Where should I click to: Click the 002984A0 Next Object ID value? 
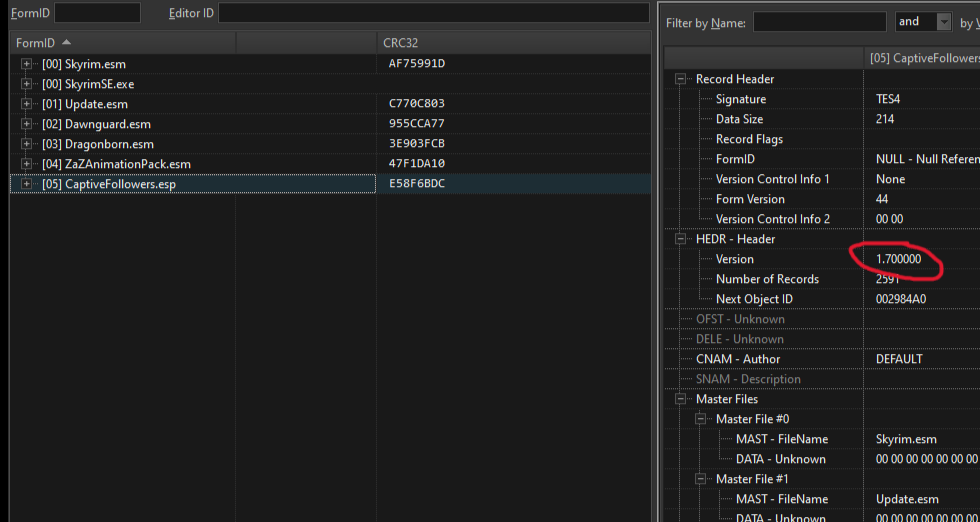[x=901, y=299]
